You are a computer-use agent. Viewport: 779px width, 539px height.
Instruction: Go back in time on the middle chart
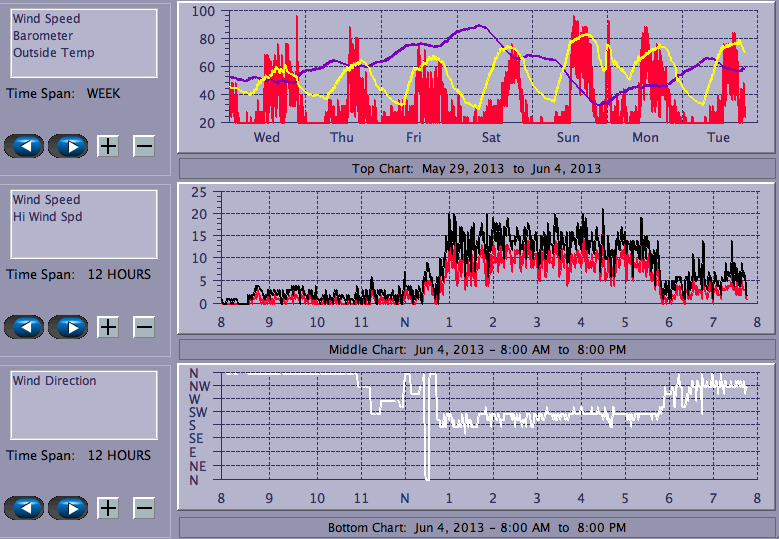(24, 327)
